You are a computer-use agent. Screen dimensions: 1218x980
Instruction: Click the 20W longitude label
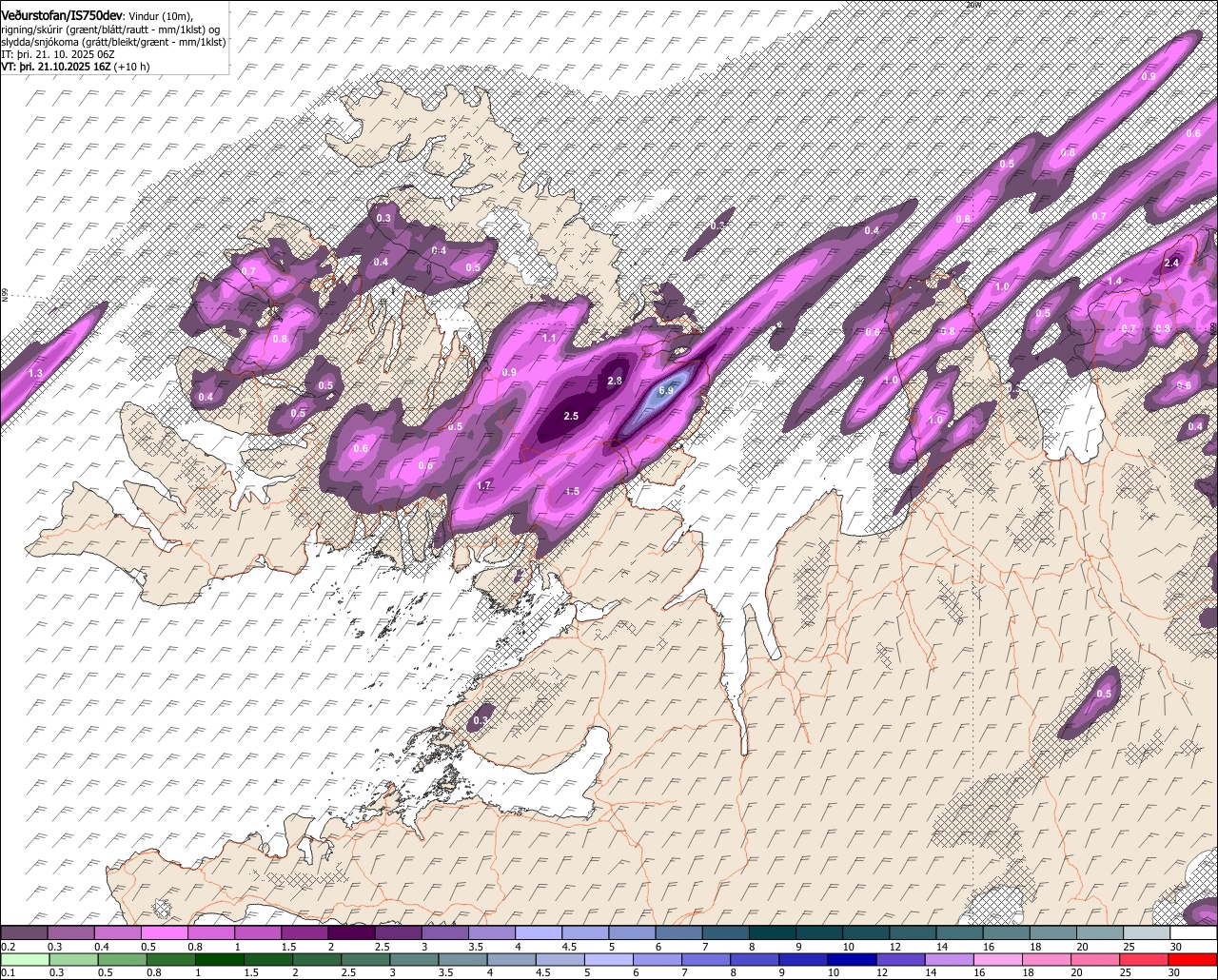pos(972,5)
